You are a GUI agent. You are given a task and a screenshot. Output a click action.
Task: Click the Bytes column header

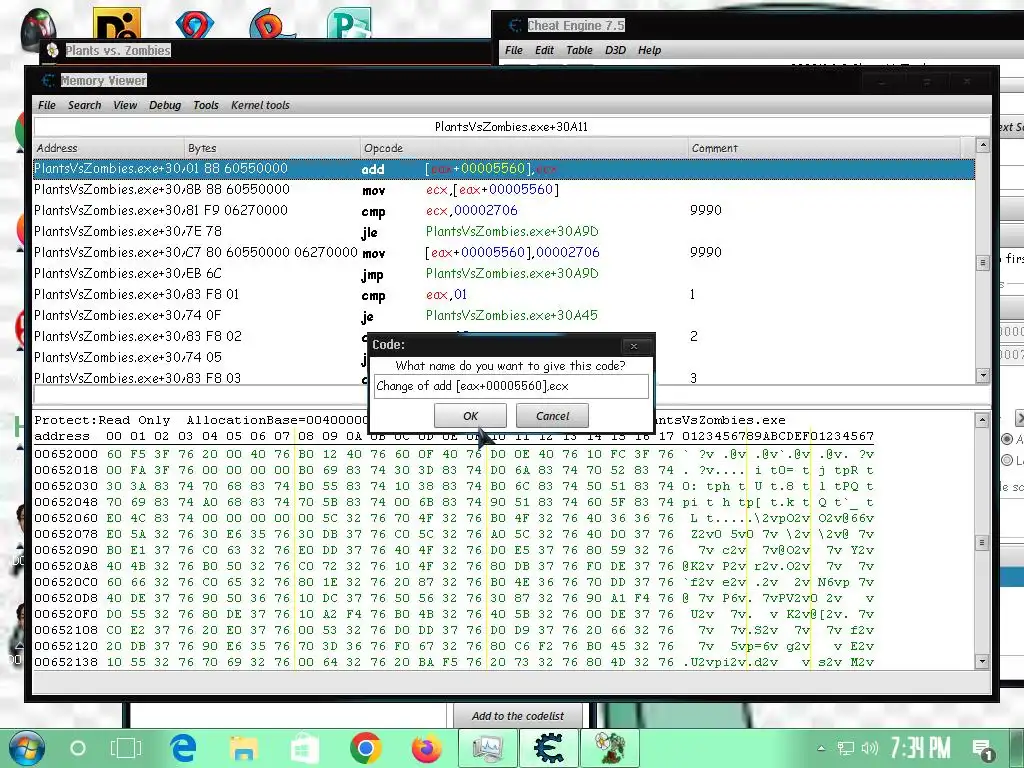click(272, 148)
